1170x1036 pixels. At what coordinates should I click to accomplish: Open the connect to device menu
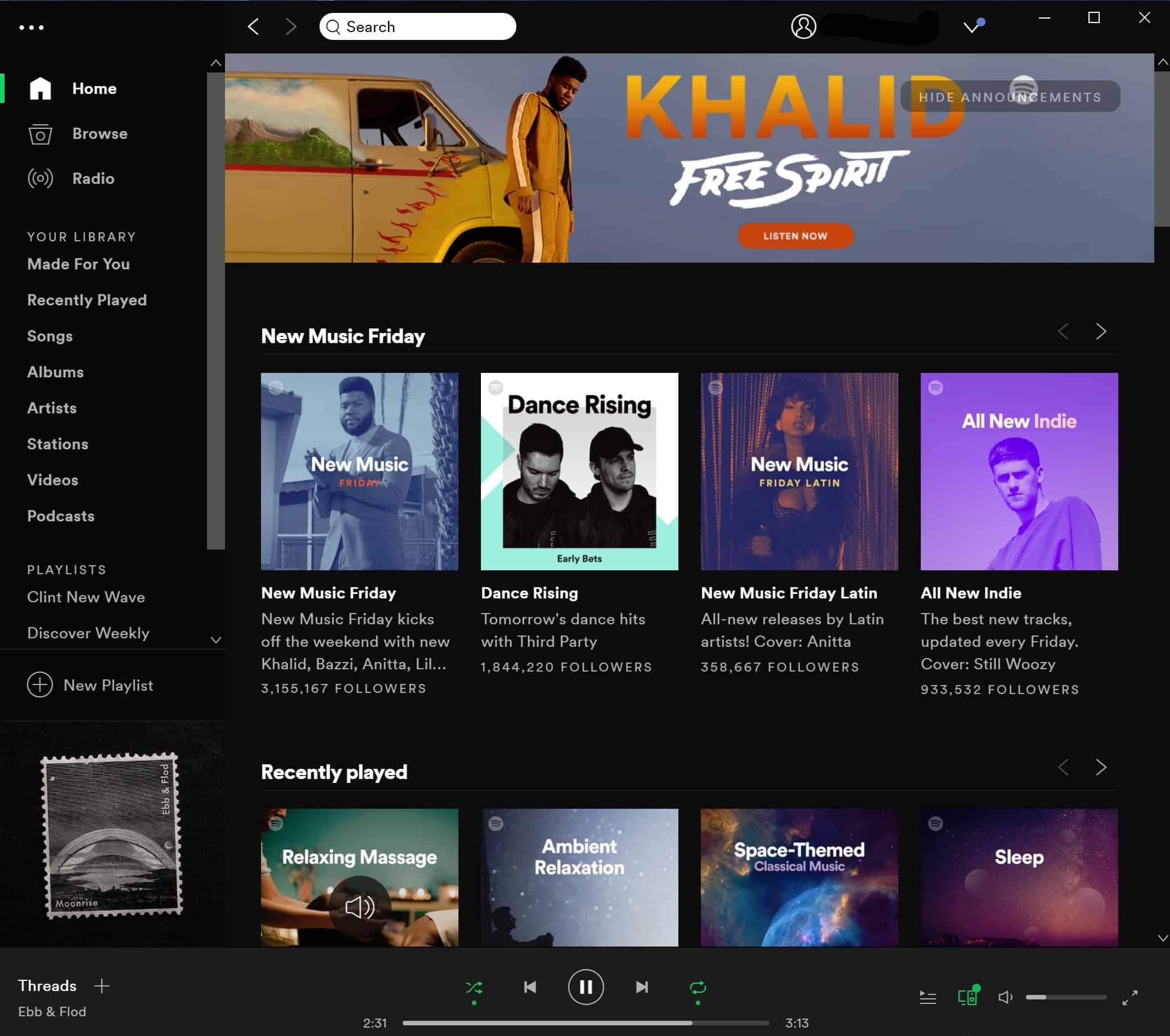coord(967,998)
